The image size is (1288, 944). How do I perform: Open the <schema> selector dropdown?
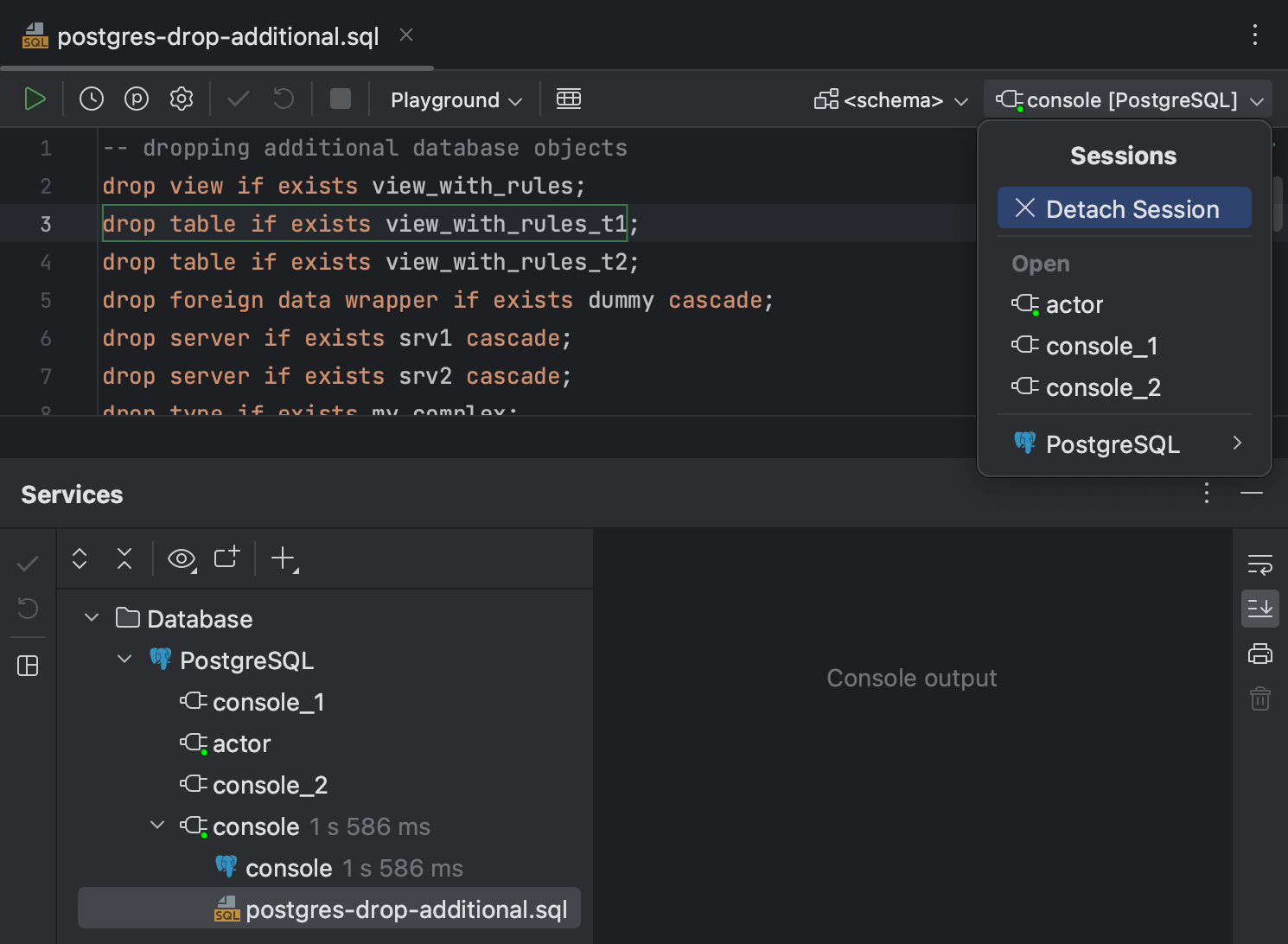coord(890,99)
